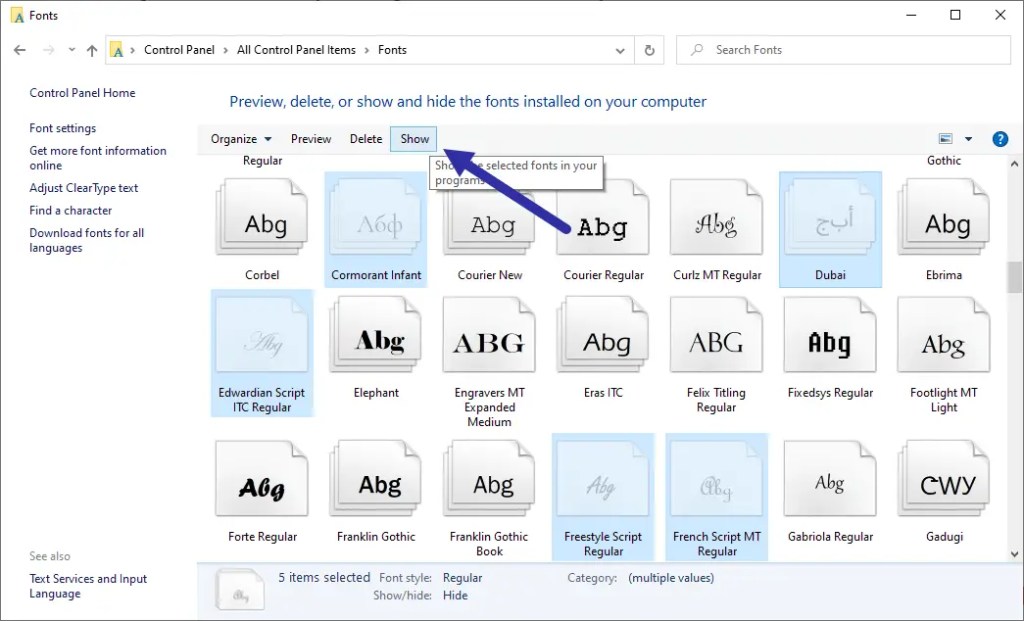Click the Fonts breadcrumb segment

point(392,50)
